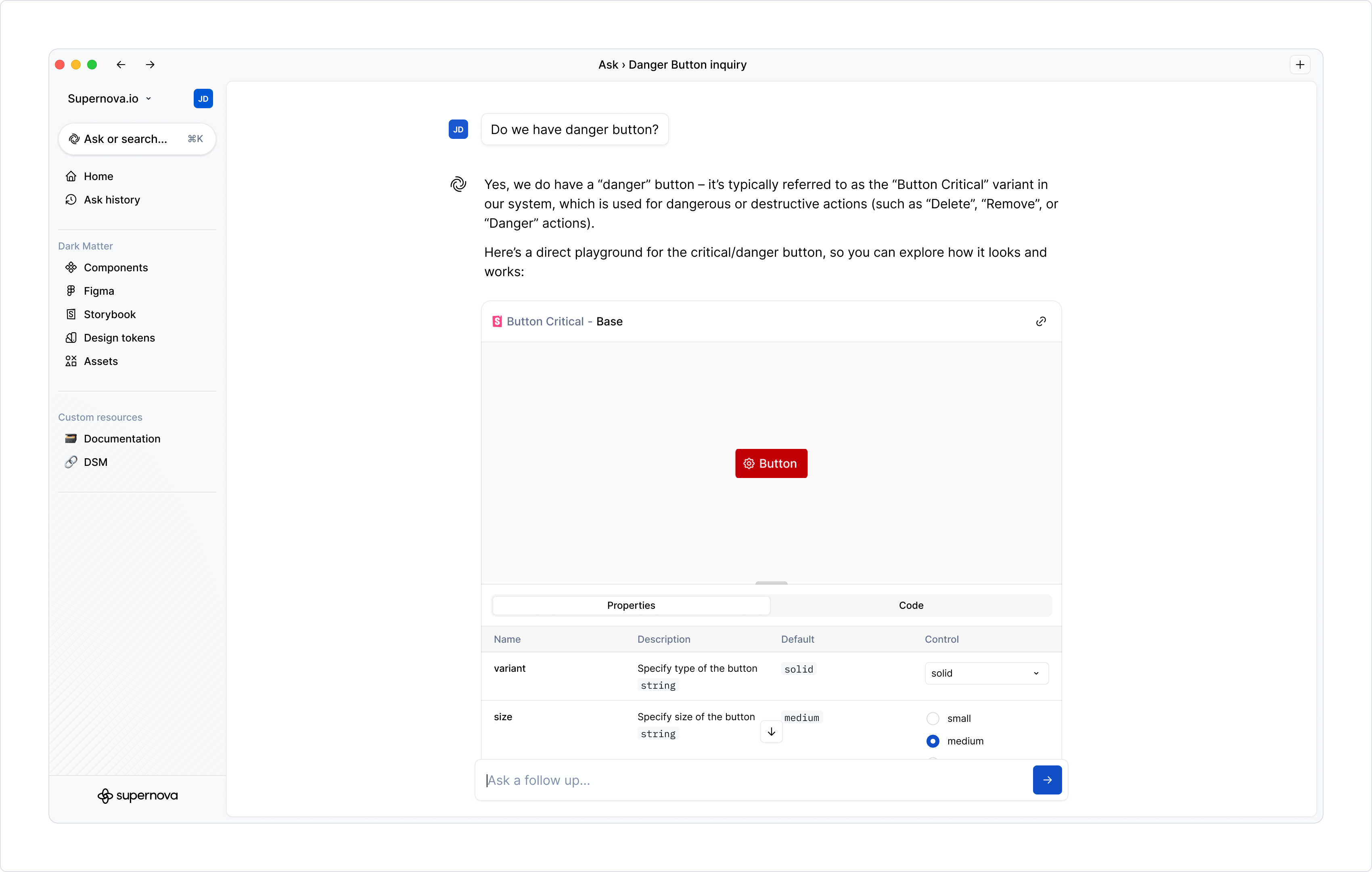The image size is (1372, 872).
Task: Click the JD user avatar in sidebar
Action: click(x=203, y=99)
